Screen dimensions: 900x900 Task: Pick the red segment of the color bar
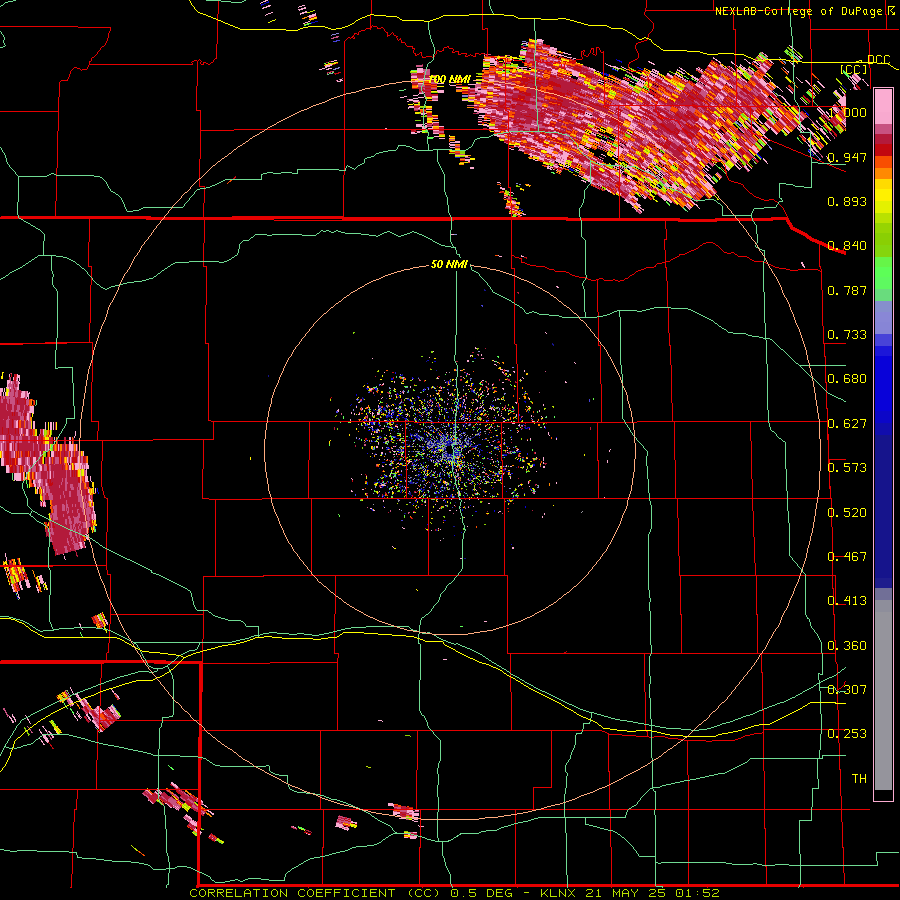pos(883,150)
